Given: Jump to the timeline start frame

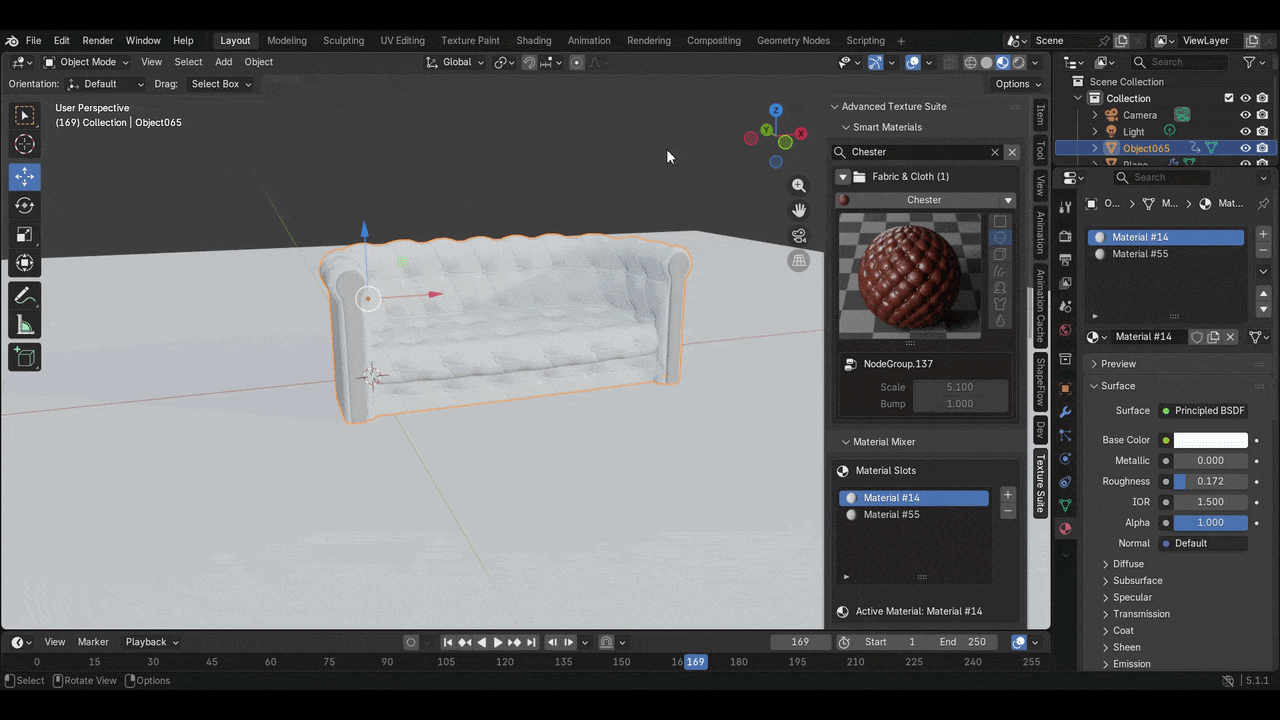Looking at the screenshot, I should click(x=448, y=642).
